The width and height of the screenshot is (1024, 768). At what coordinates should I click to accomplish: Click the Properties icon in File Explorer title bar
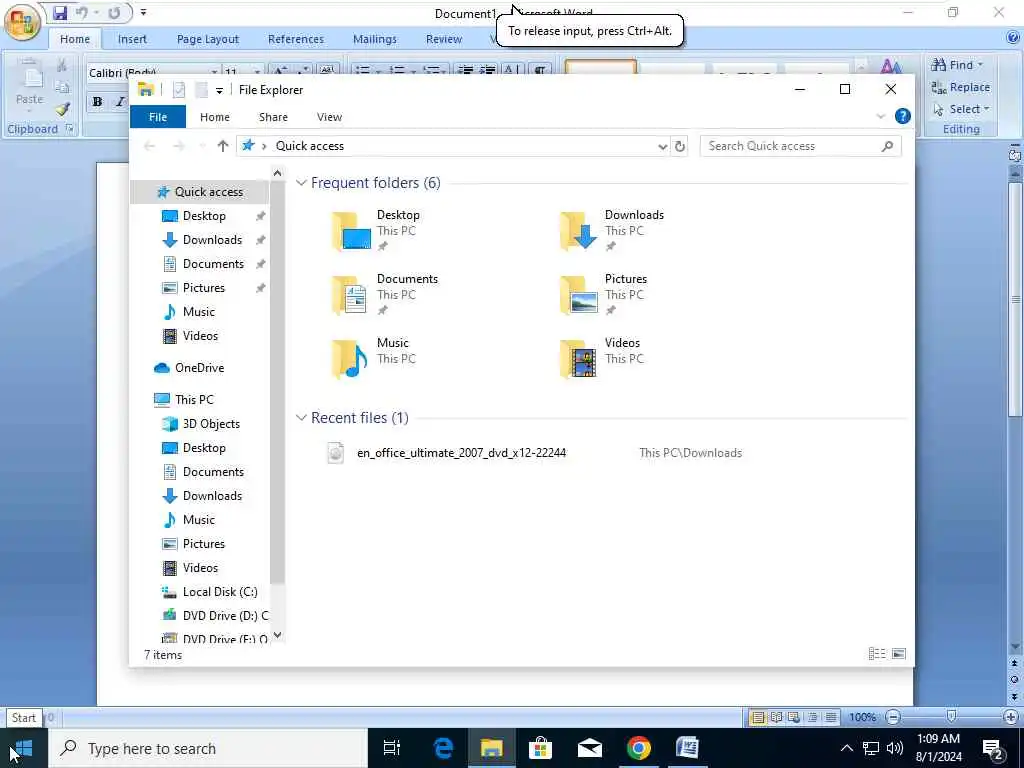coord(178,90)
